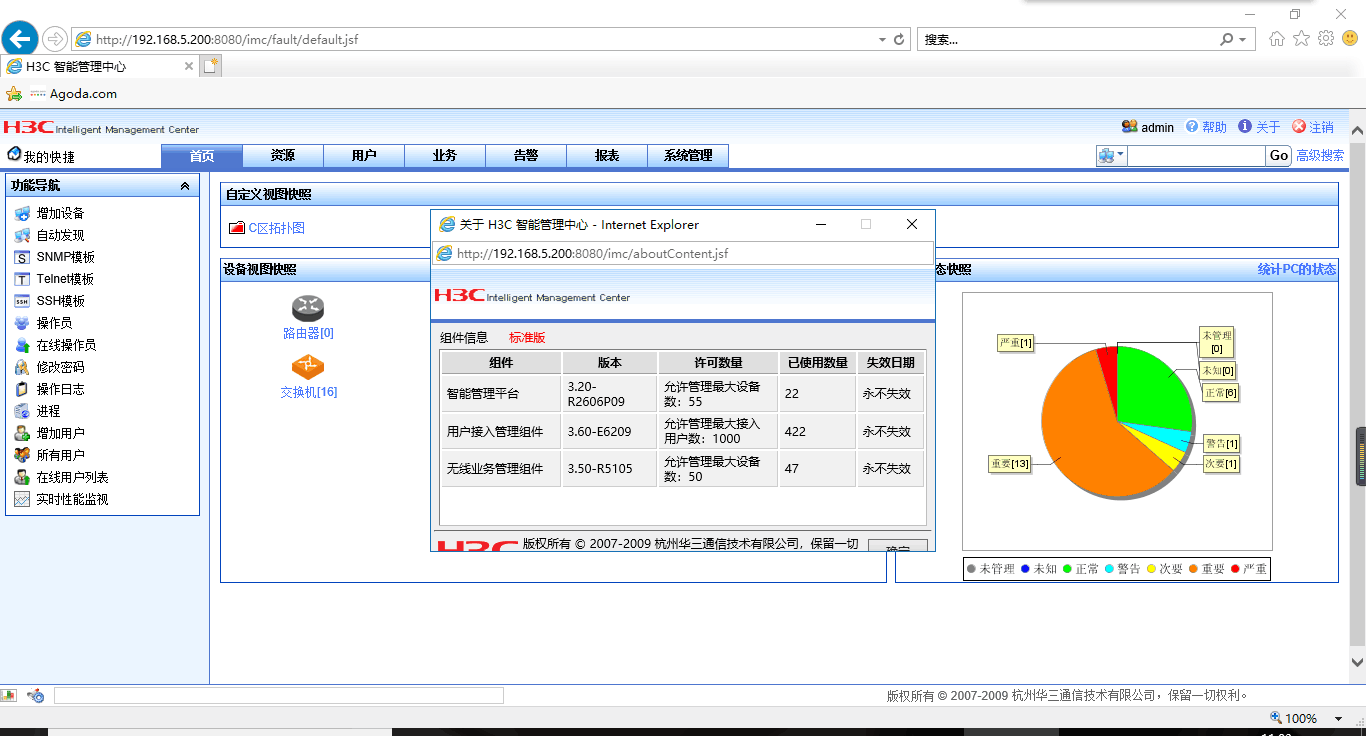The height and width of the screenshot is (736, 1366).
Task: Open the address bar history dropdown arrow
Action: [x=882, y=40]
